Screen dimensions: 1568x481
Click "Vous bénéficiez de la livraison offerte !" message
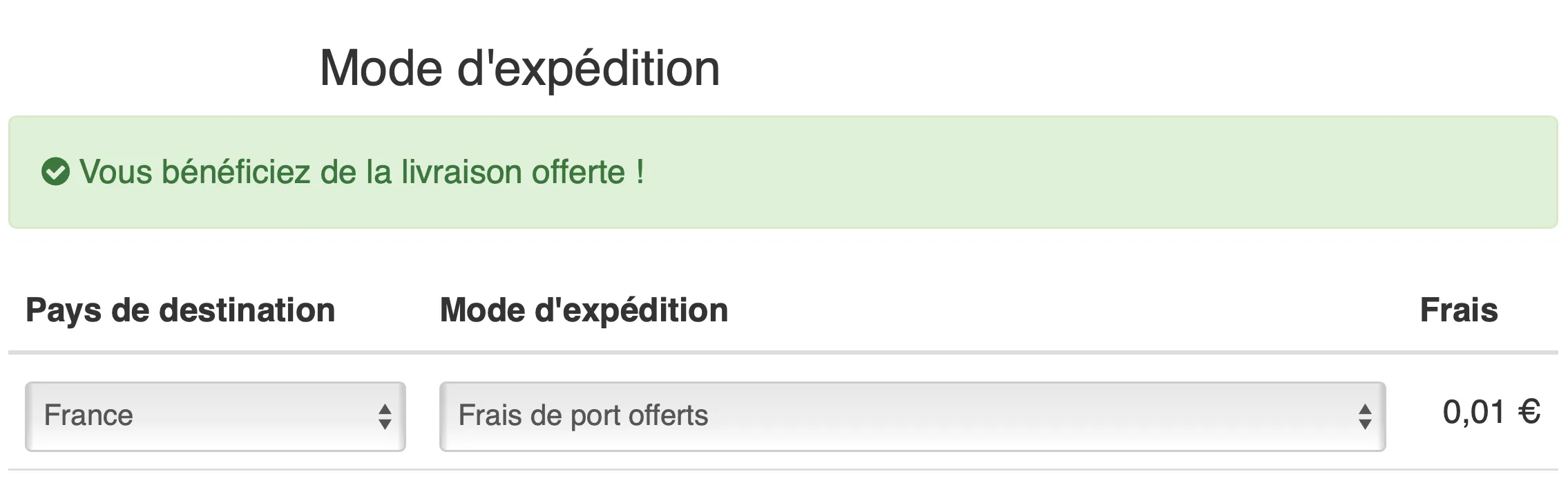click(x=361, y=172)
